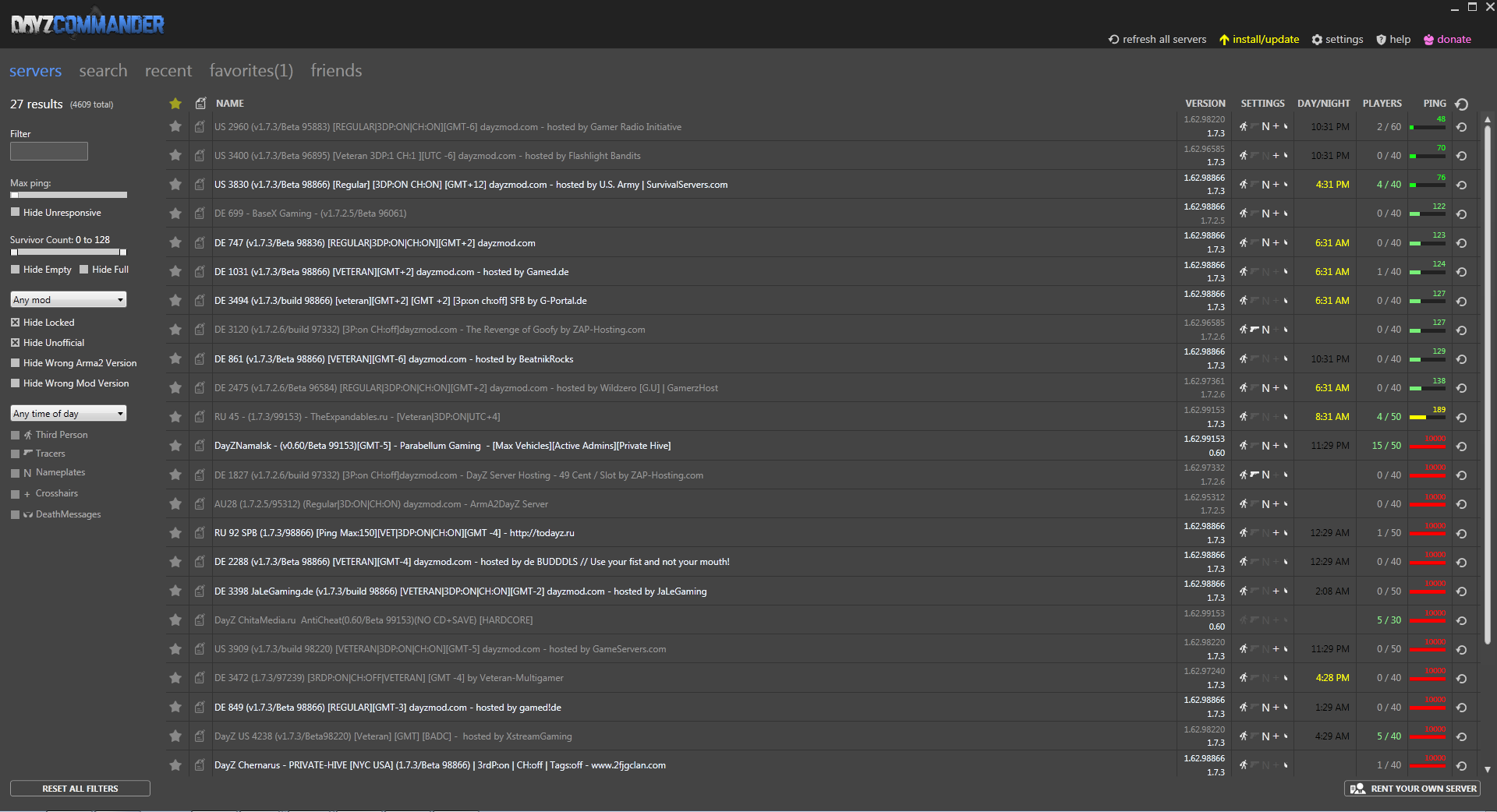The height and width of the screenshot is (812, 1497).
Task: Sort servers by the PING column
Action: 1435,104
